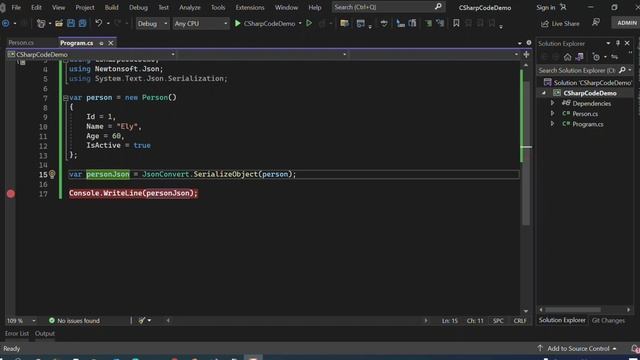Open the Window menu
Image resolution: width=640 pixels, height=360 pixels.
coord(286,7)
